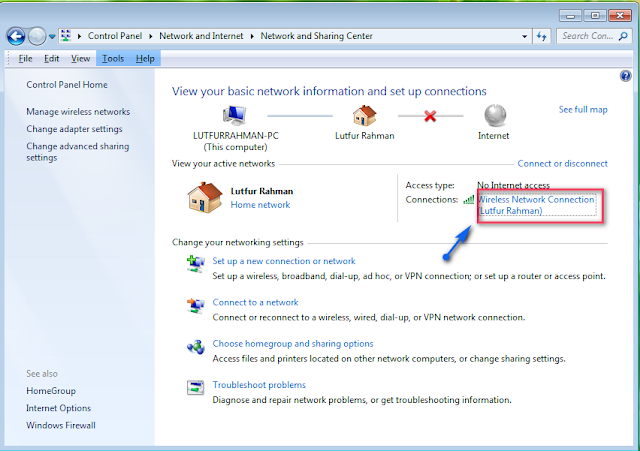Close the Network and Sharing Center window
Image resolution: width=640 pixels, height=451 pixels.
coord(620,16)
